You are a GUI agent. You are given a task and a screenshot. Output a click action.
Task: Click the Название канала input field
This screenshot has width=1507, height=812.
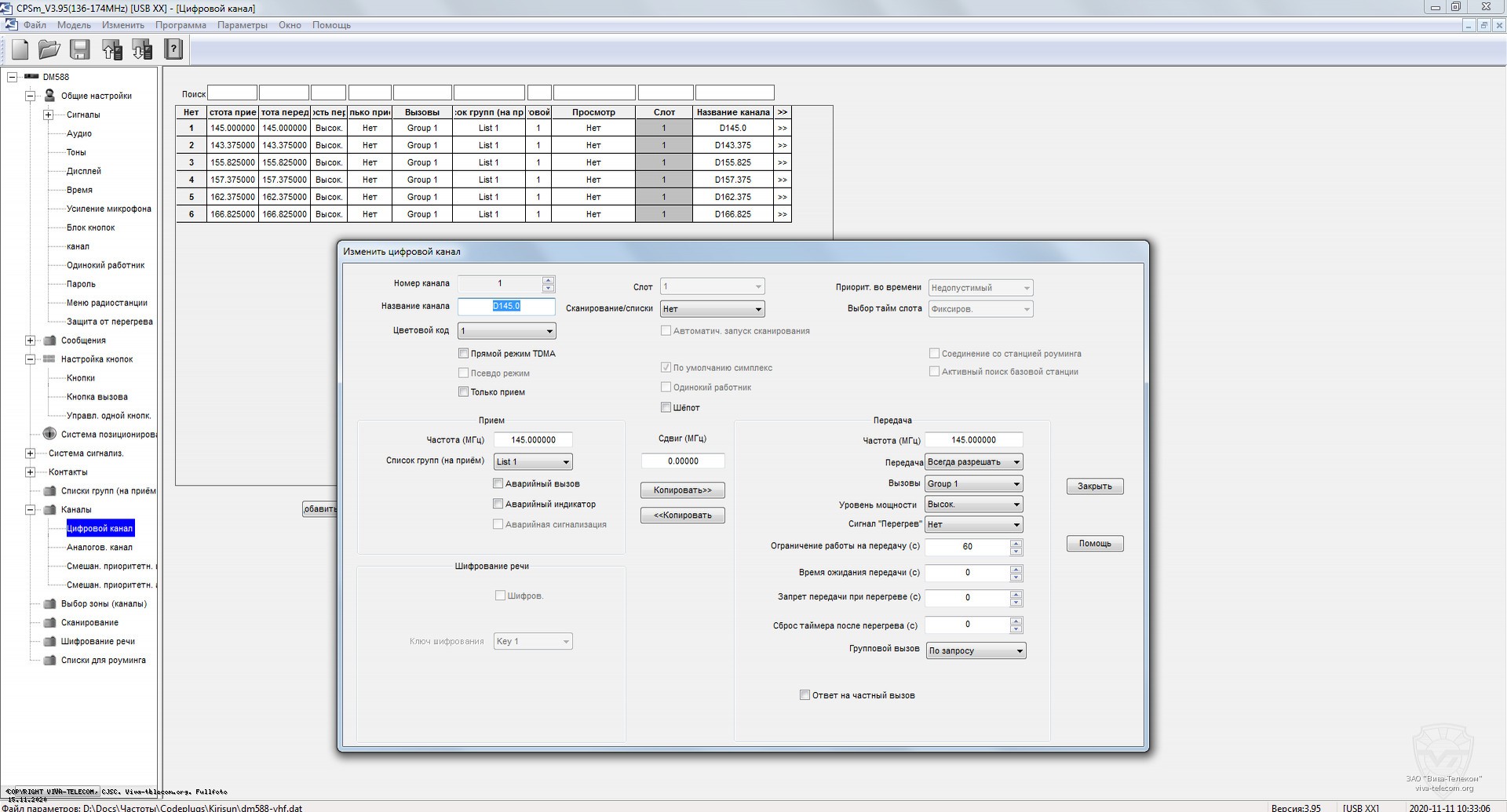coord(506,306)
